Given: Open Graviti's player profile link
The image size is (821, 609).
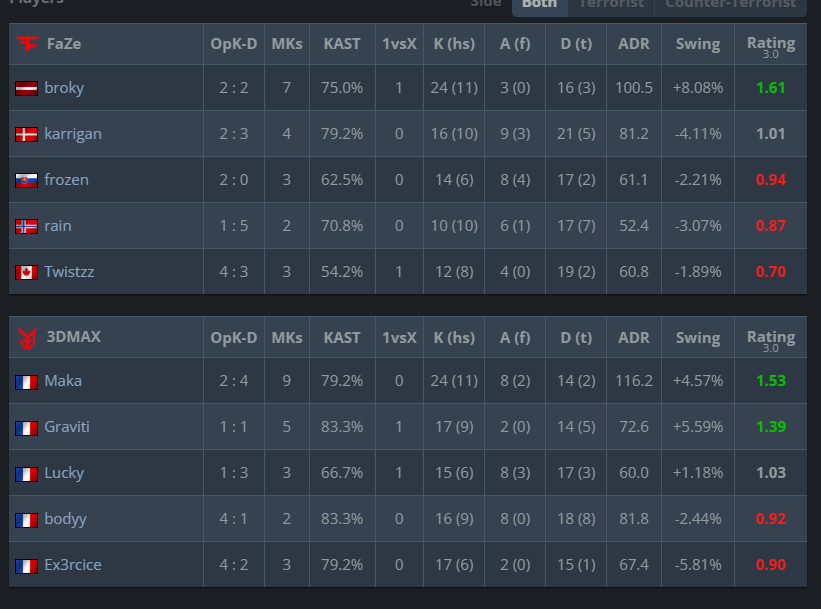Looking at the screenshot, I should [x=67, y=427].
